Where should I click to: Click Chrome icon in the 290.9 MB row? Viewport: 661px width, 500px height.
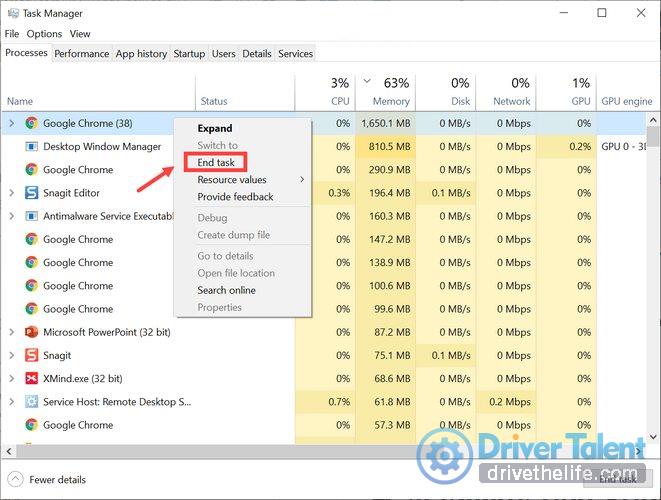coord(31,169)
